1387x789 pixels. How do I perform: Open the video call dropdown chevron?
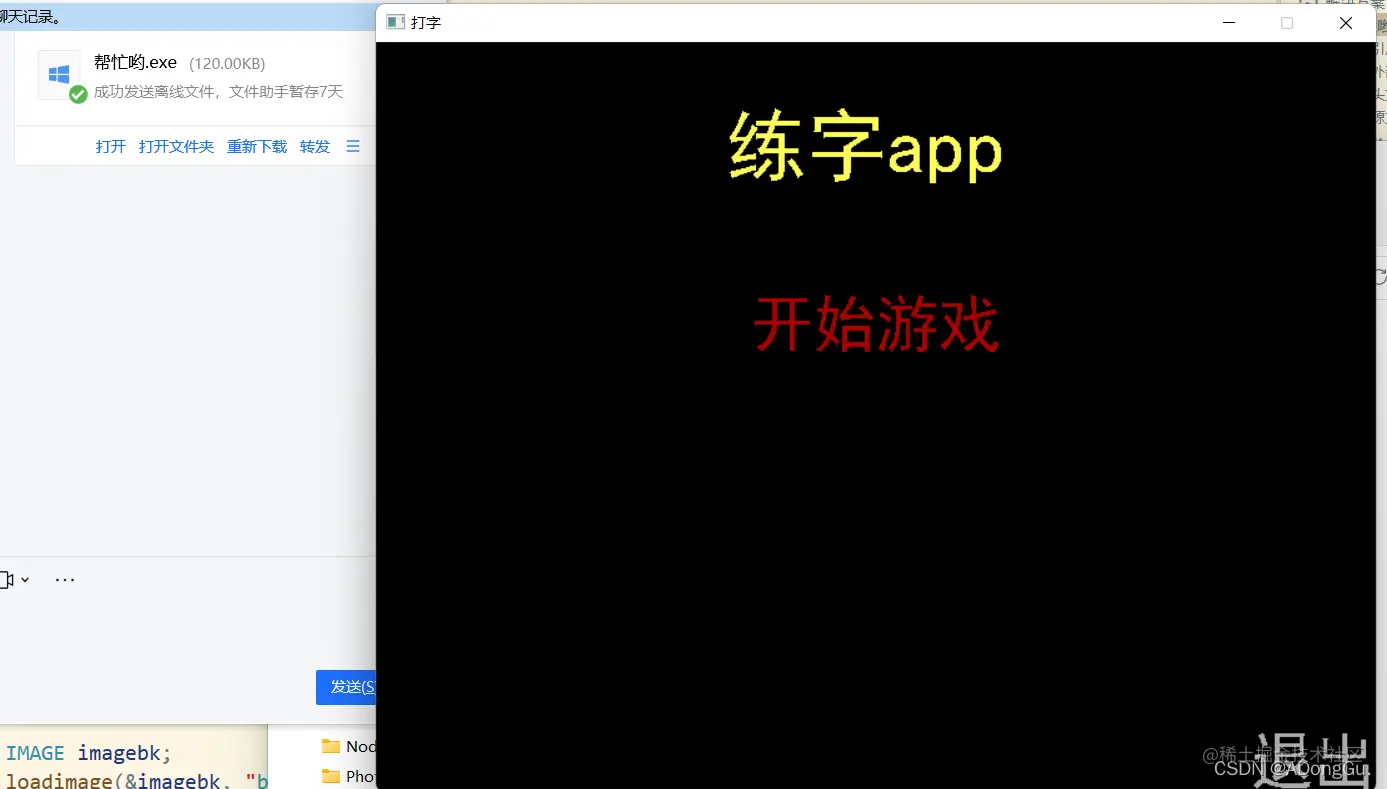(24, 579)
